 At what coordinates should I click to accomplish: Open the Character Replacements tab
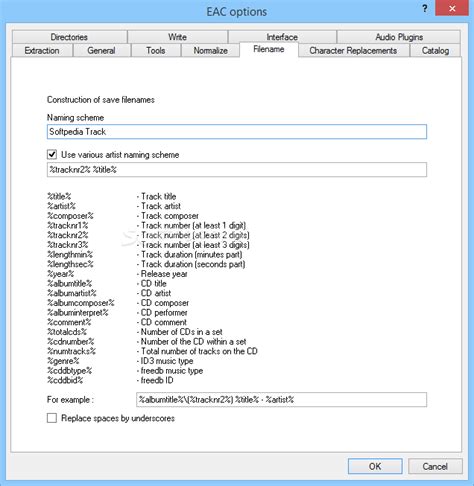pyautogui.click(x=353, y=51)
